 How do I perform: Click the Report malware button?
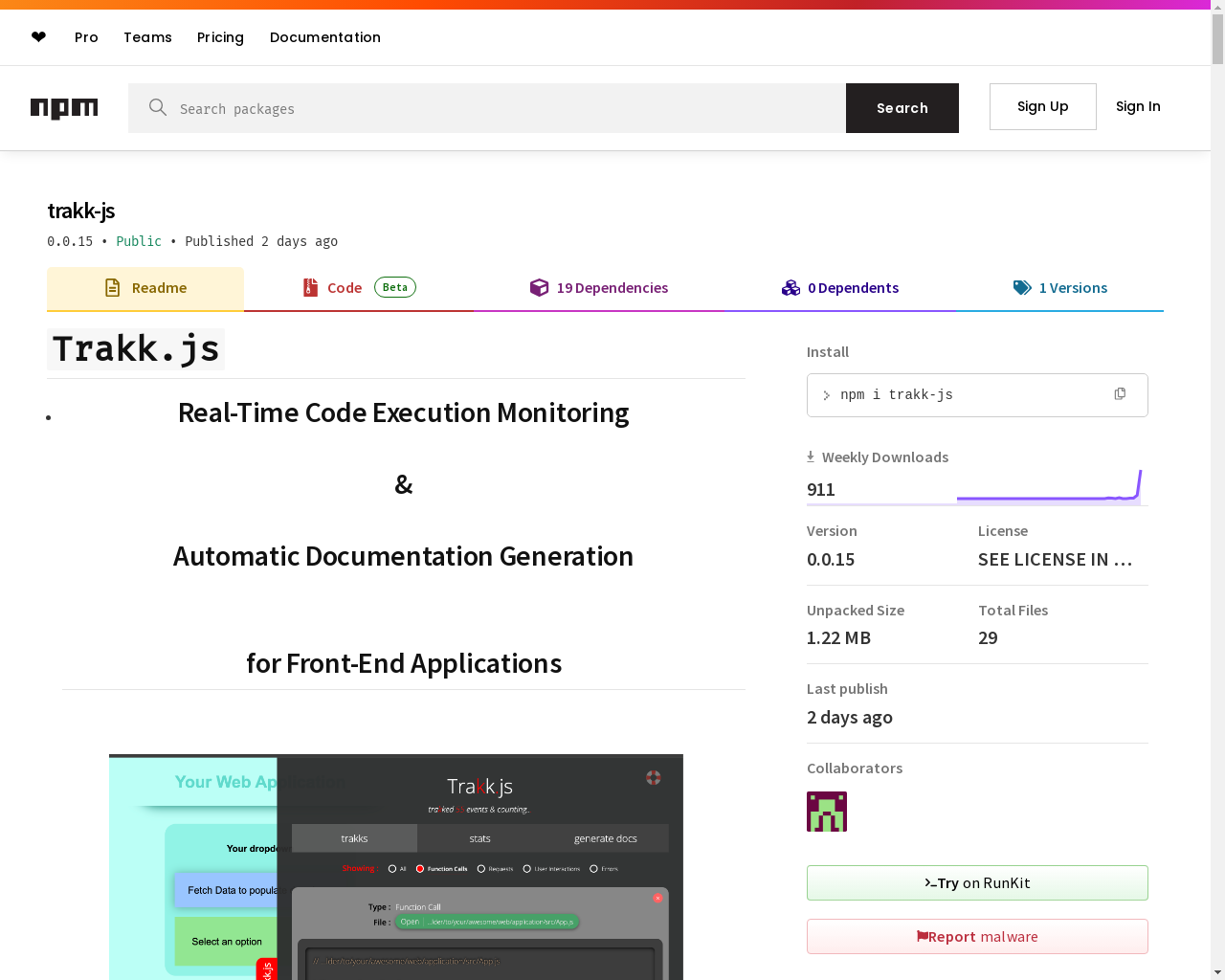977,936
